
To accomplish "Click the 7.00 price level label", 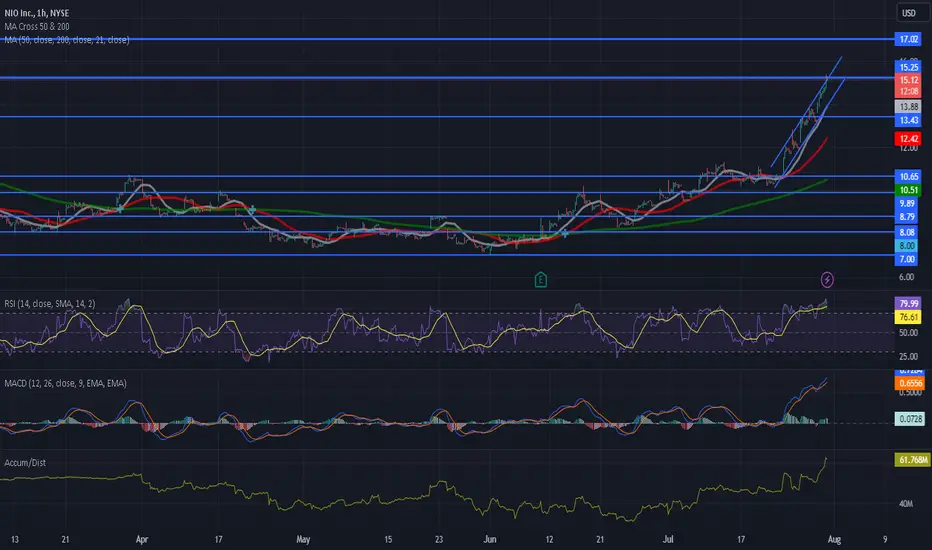I will pos(907,259).
